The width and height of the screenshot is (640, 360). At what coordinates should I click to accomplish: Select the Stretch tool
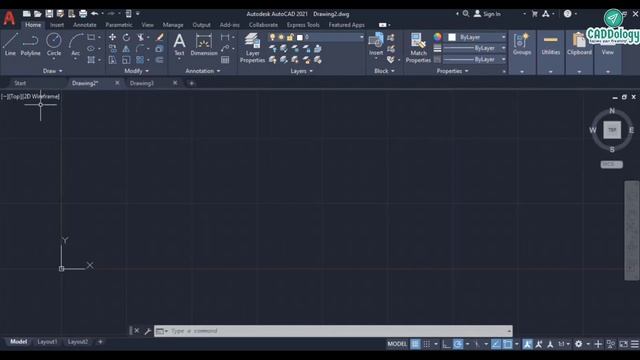tap(112, 60)
